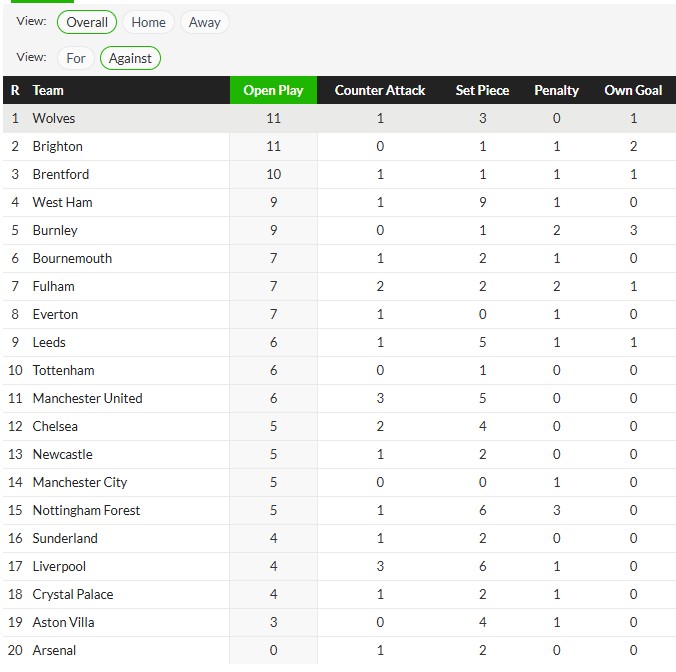Click the R rank column header
This screenshot has width=676, height=672.
[15, 90]
